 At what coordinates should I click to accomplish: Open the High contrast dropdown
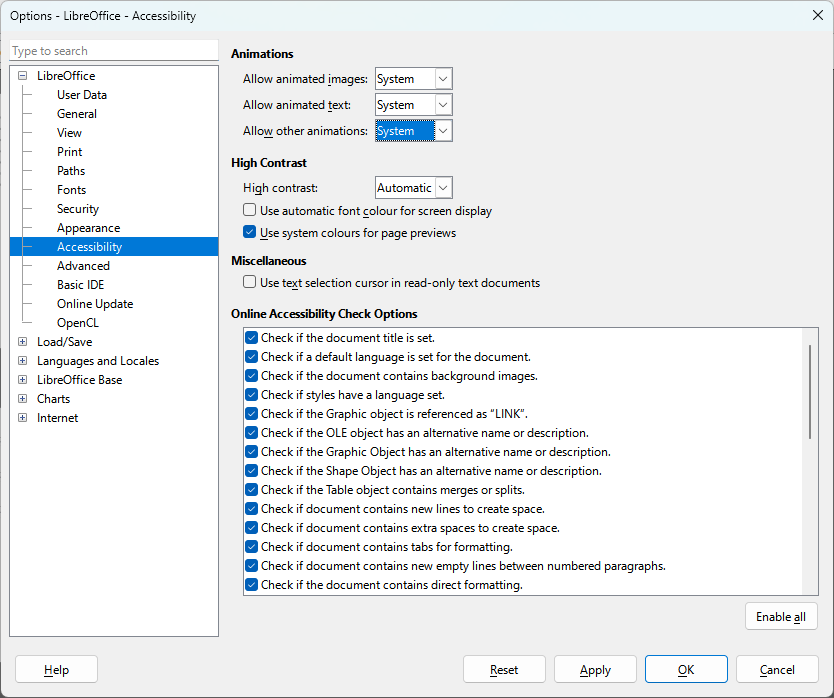pos(414,188)
